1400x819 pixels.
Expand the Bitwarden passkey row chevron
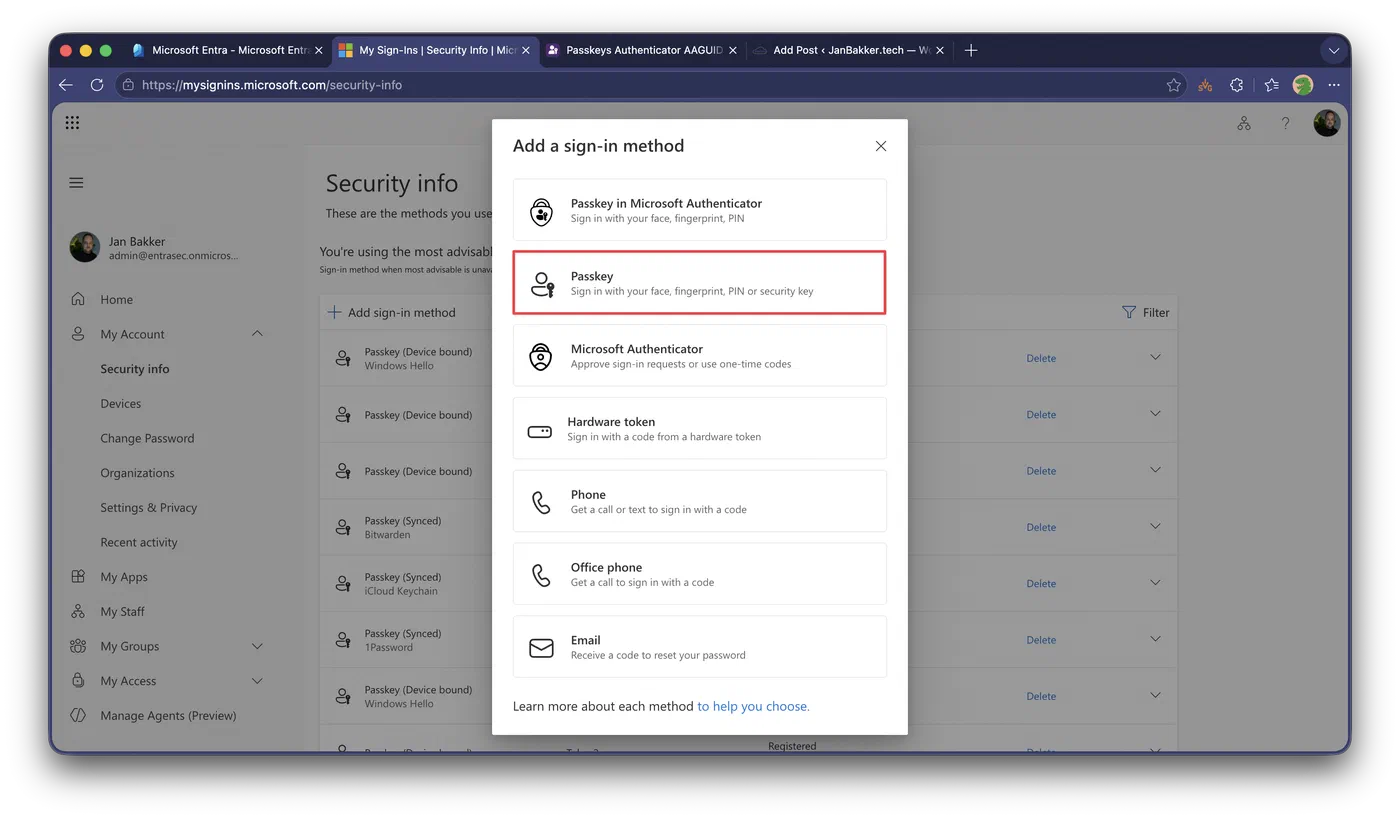1155,526
